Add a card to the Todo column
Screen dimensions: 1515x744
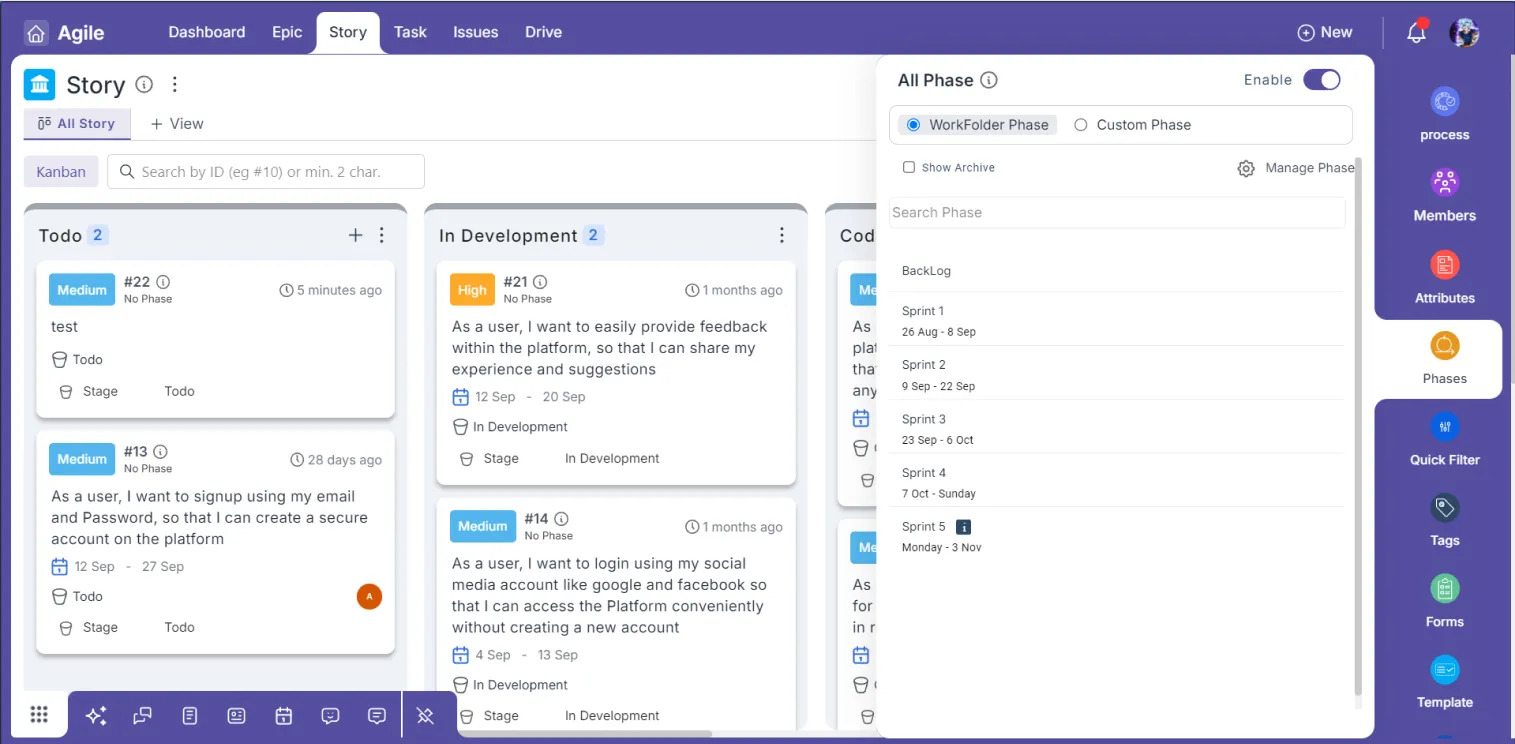(x=355, y=235)
